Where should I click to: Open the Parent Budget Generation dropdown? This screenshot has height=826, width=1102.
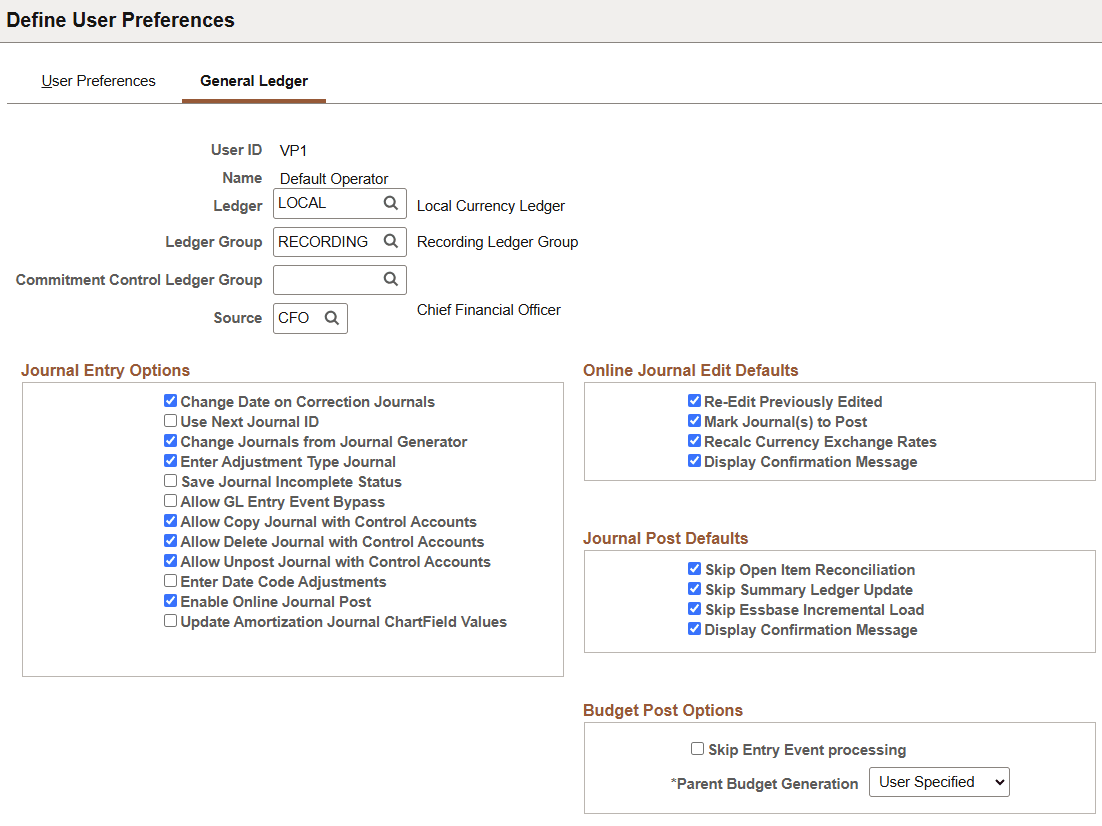coord(938,781)
